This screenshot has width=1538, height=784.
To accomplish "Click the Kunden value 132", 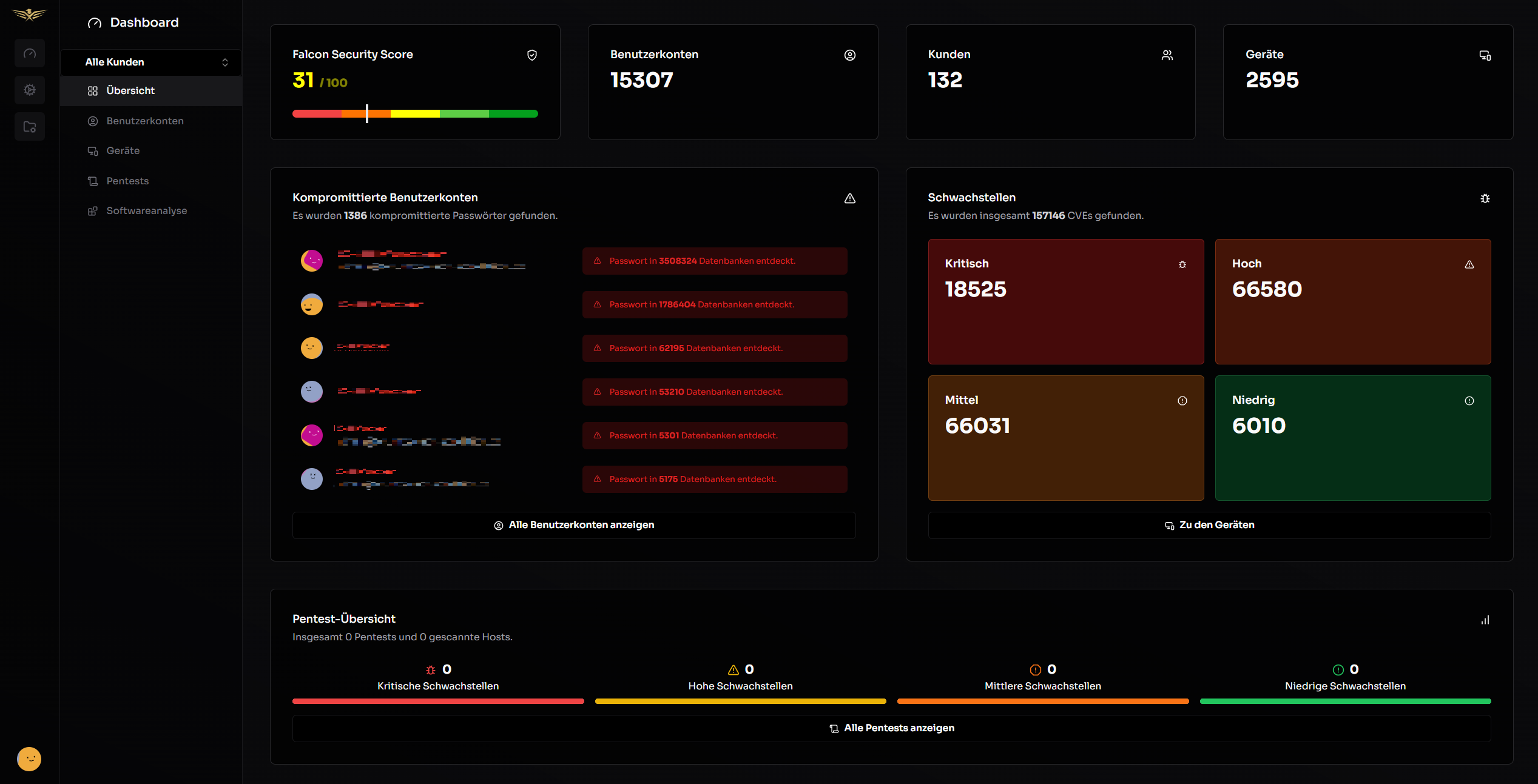I will tap(945, 80).
